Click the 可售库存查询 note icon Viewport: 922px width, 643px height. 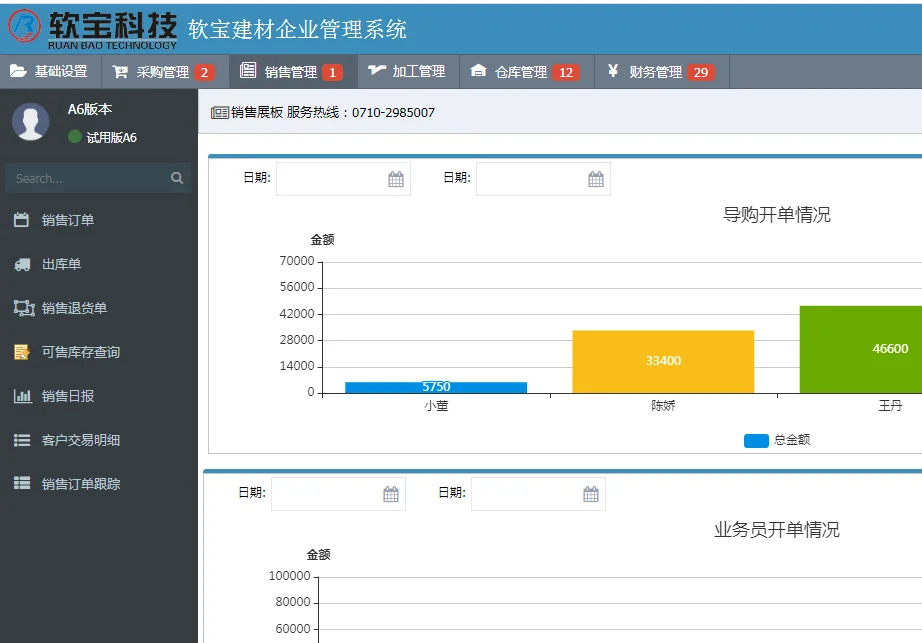[x=22, y=352]
